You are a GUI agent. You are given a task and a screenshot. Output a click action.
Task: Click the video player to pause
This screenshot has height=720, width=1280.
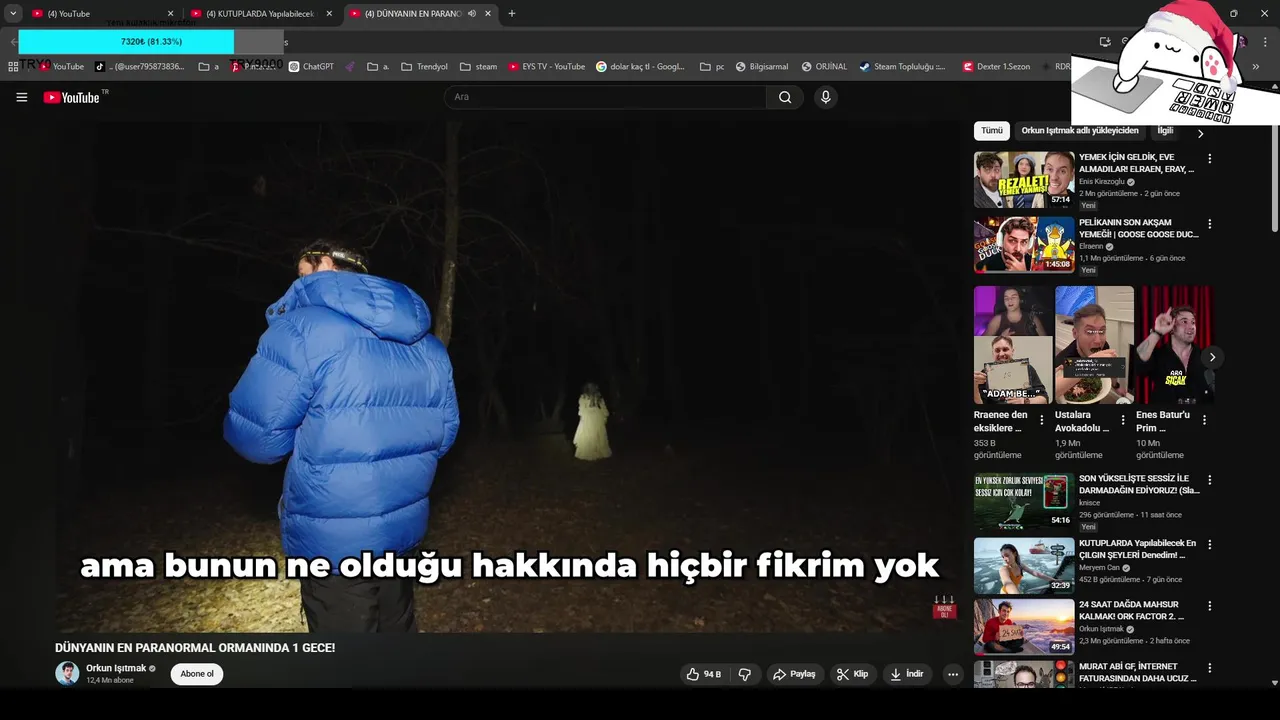coord(509,377)
